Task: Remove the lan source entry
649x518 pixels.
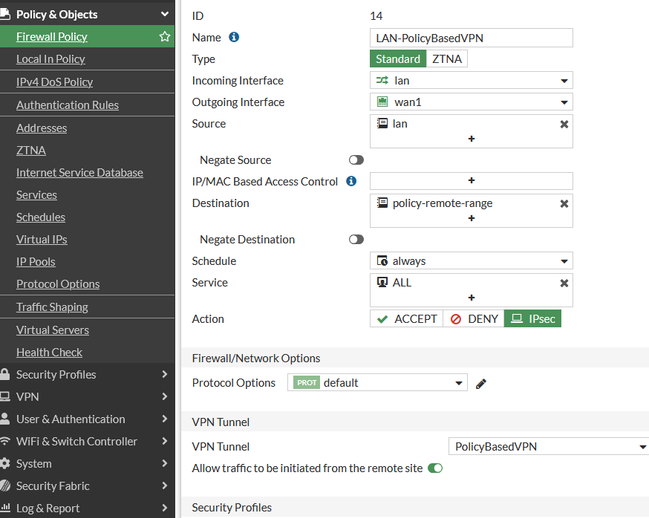Action: [x=564, y=124]
